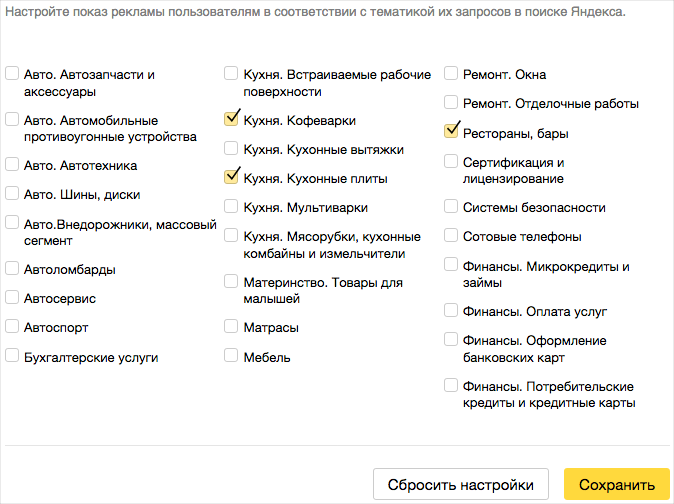Uncheck the Рестораны, бары checkbox
The image size is (674, 504).
coord(451,131)
